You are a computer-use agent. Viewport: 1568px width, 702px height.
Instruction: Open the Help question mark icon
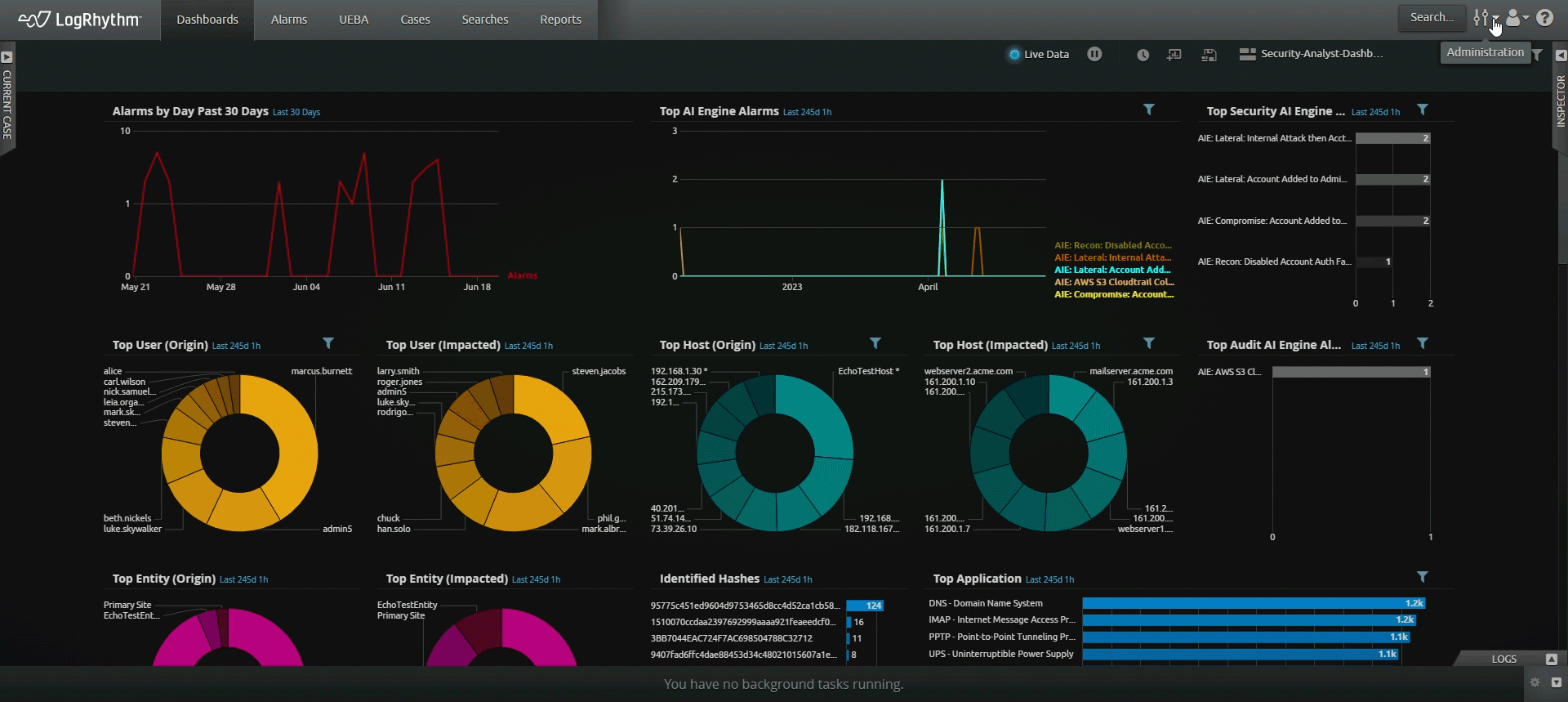(x=1544, y=18)
